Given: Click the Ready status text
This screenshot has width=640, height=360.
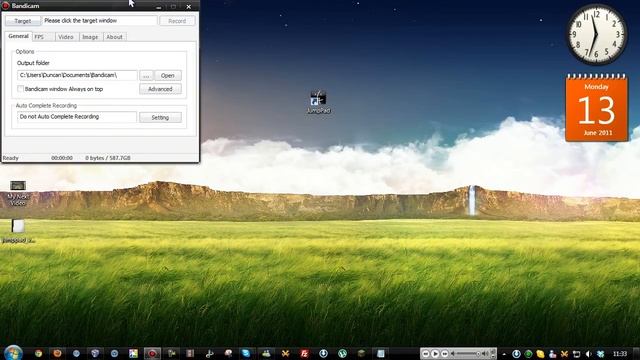Looking at the screenshot, I should (x=11, y=158).
